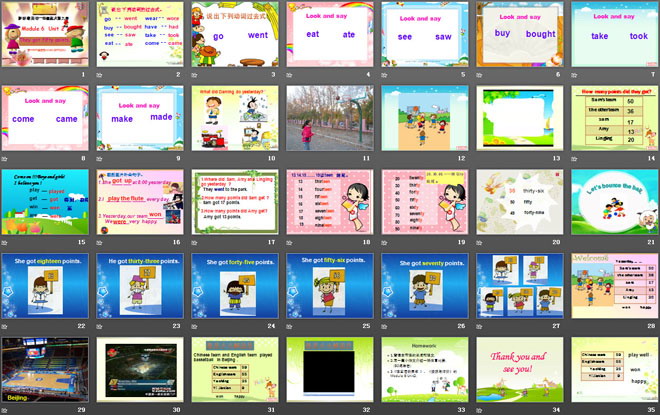The image size is (660, 415).
Task: Select slide 20 with thirty-six, fifty, forty-nine
Action: [x=520, y=202]
